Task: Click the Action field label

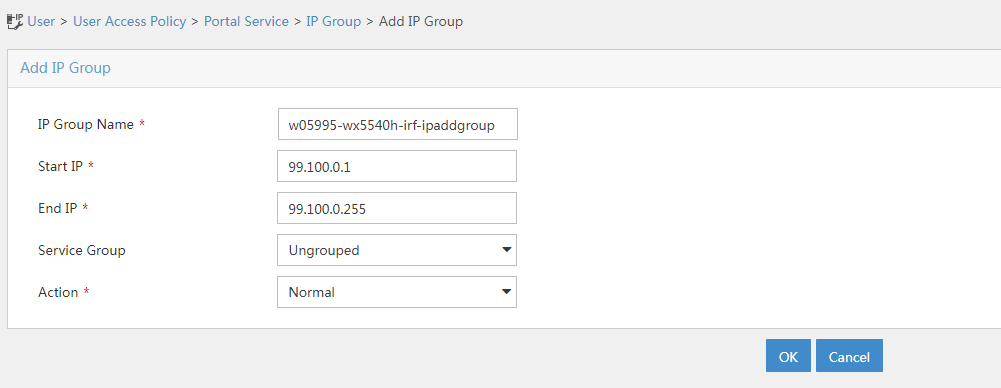Action: click(58, 292)
